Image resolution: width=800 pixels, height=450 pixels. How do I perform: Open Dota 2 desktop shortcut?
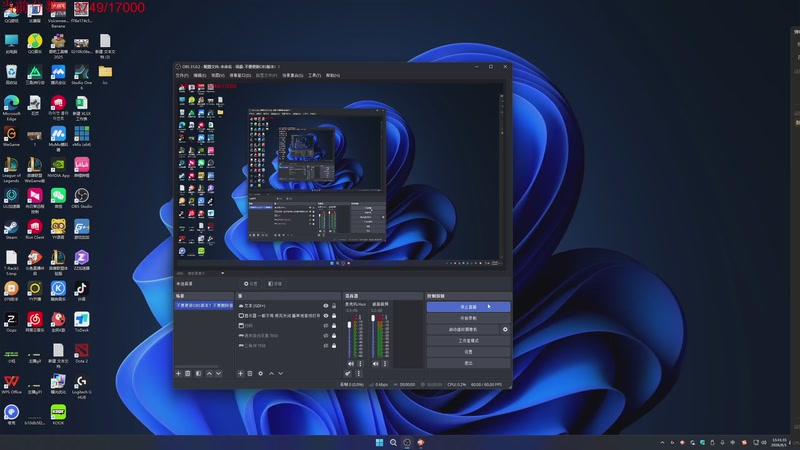click(82, 353)
